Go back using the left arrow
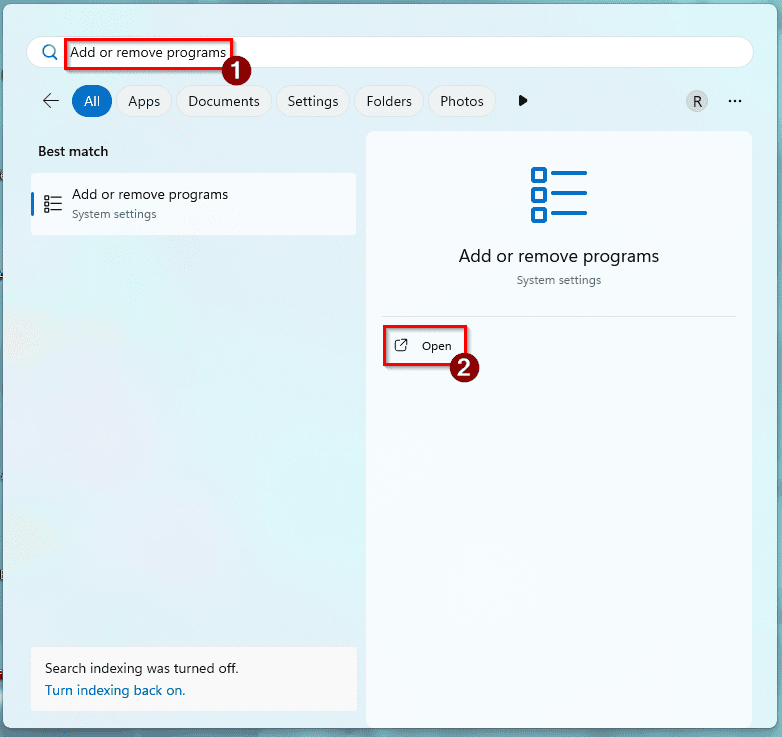 [50, 101]
